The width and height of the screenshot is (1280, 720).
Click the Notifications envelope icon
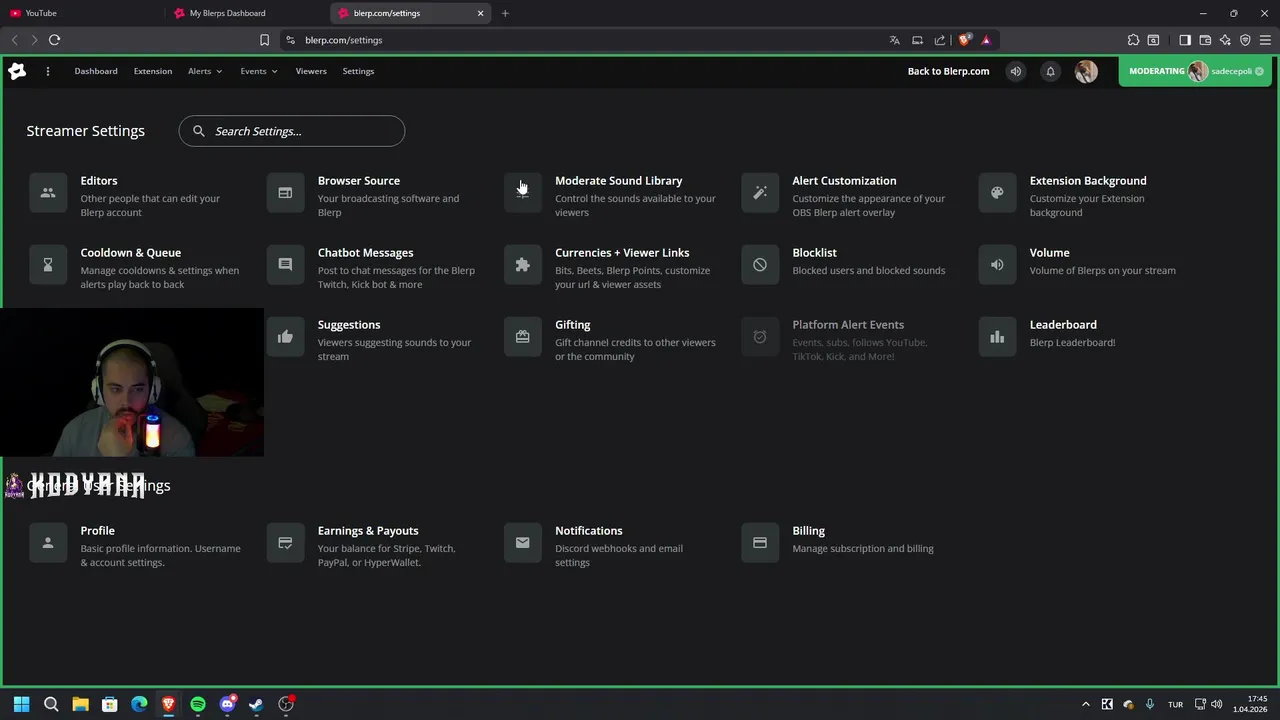522,543
